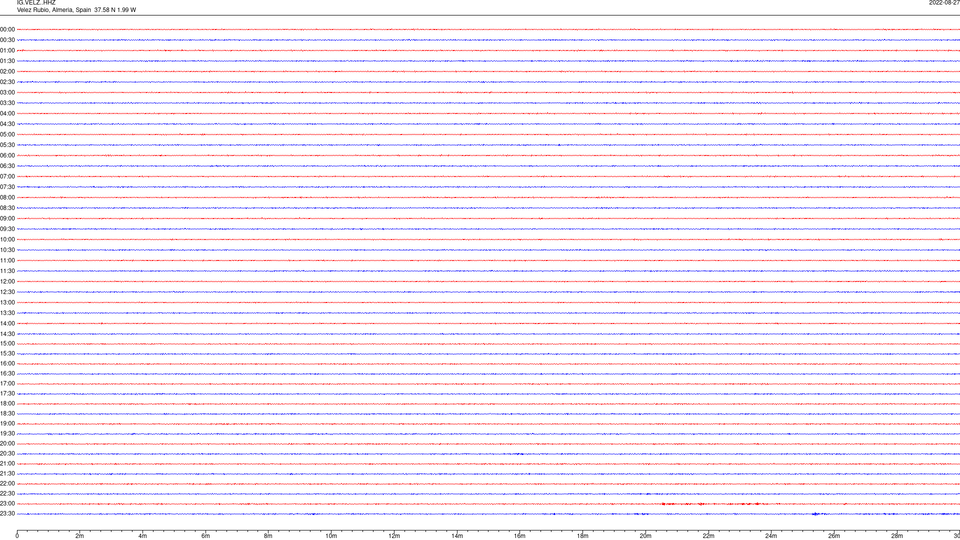
Task: Click the 2m tick label on time axis
Action: 80,536
